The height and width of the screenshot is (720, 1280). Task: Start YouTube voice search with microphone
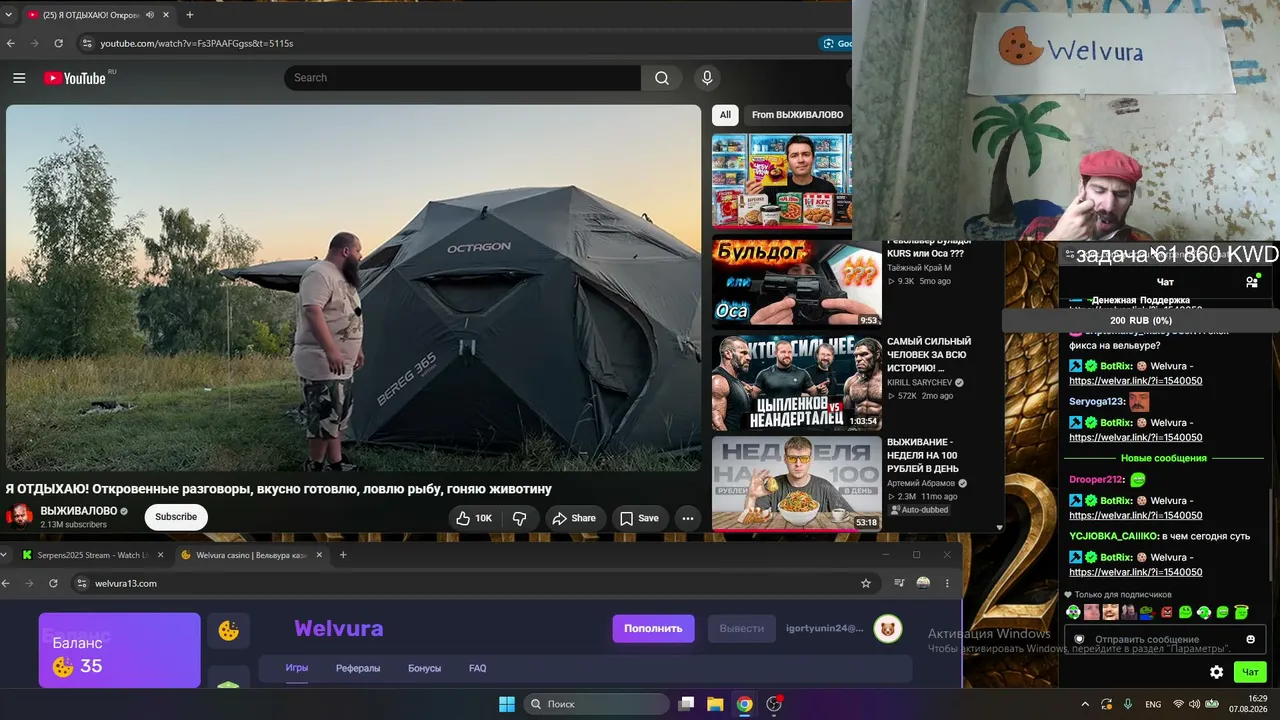707,78
